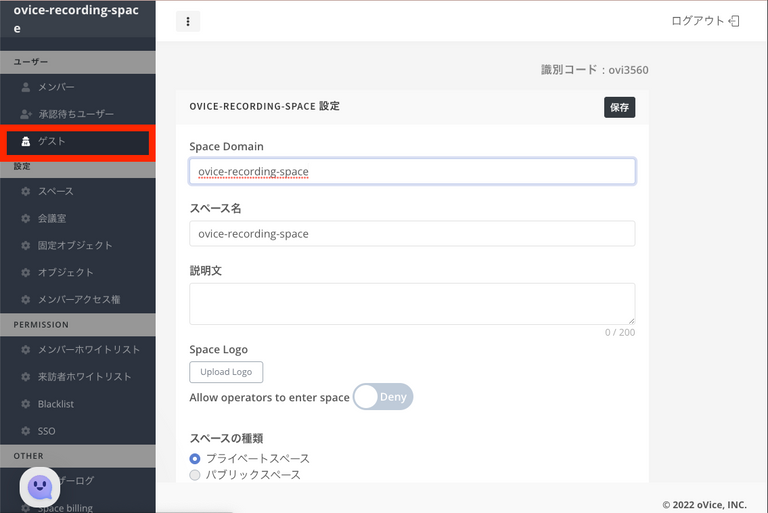This screenshot has height=513, width=768.
Task: Click the logout icon
Action: [x=734, y=21]
